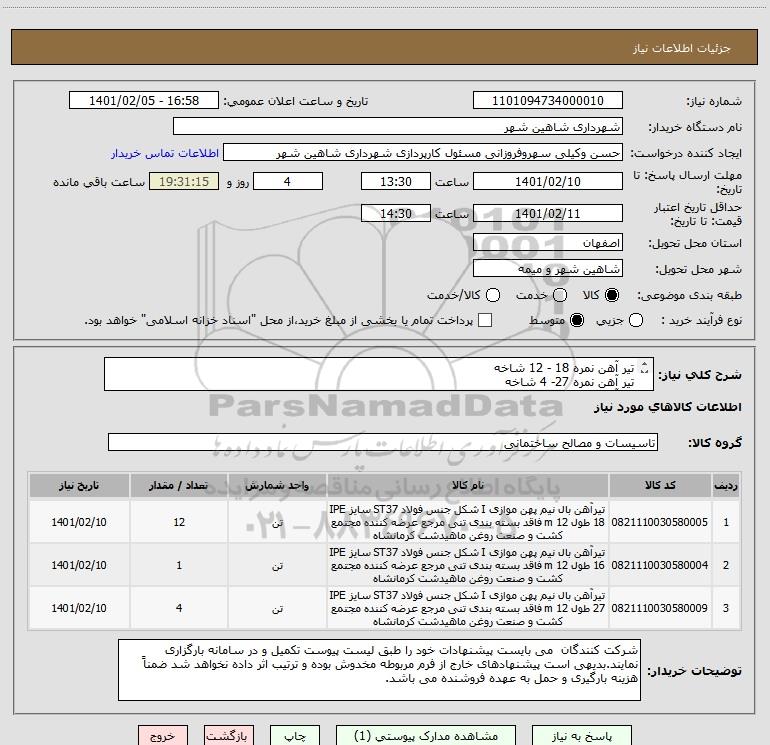The width and height of the screenshot is (770, 745).
Task: Click product code 0821110030580005
Action: (660, 522)
